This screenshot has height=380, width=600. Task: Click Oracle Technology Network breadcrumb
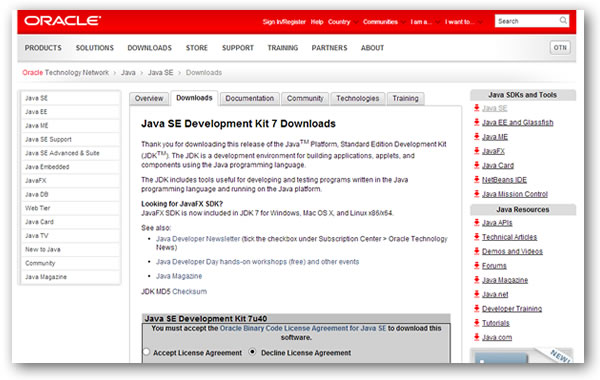[65, 72]
